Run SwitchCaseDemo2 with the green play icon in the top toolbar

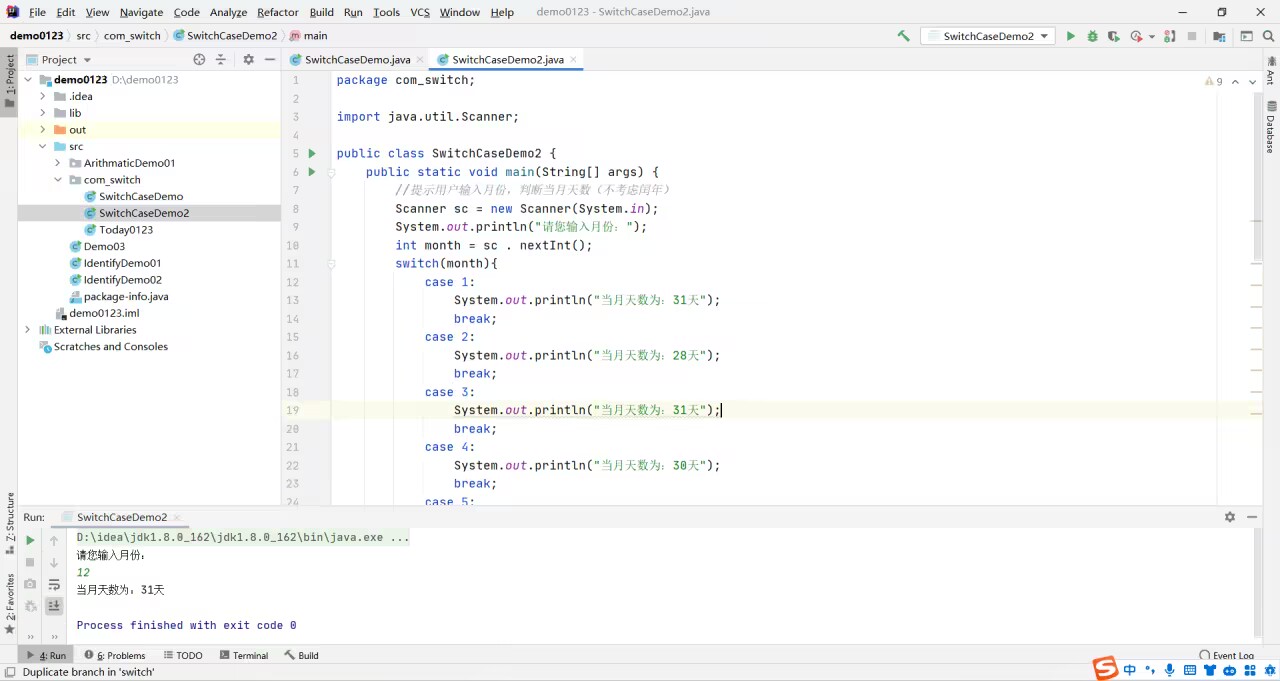coord(1070,36)
